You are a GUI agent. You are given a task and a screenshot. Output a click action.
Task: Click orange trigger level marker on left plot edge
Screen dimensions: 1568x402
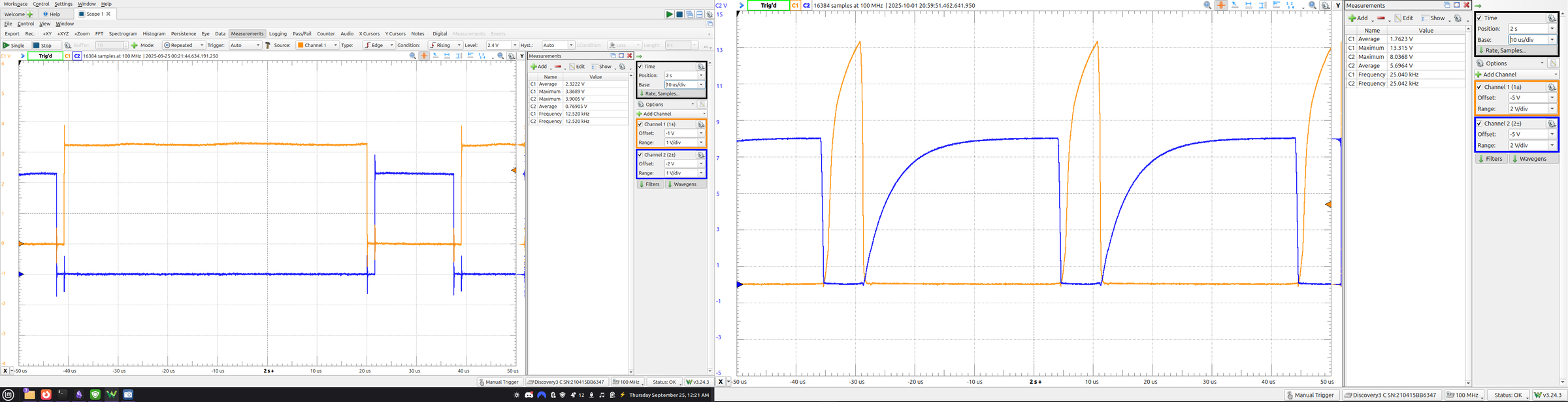514,171
